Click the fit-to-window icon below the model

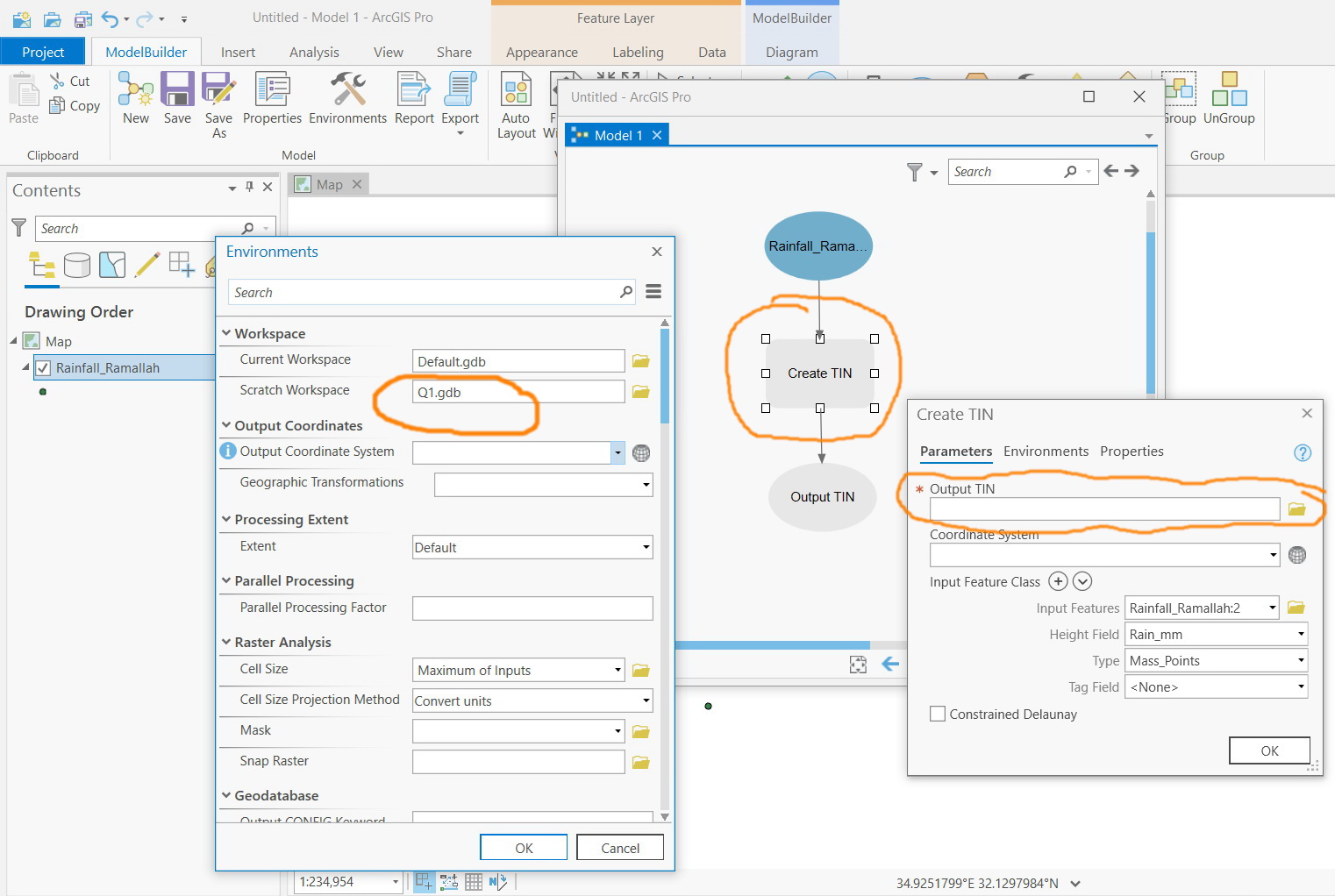(x=858, y=665)
